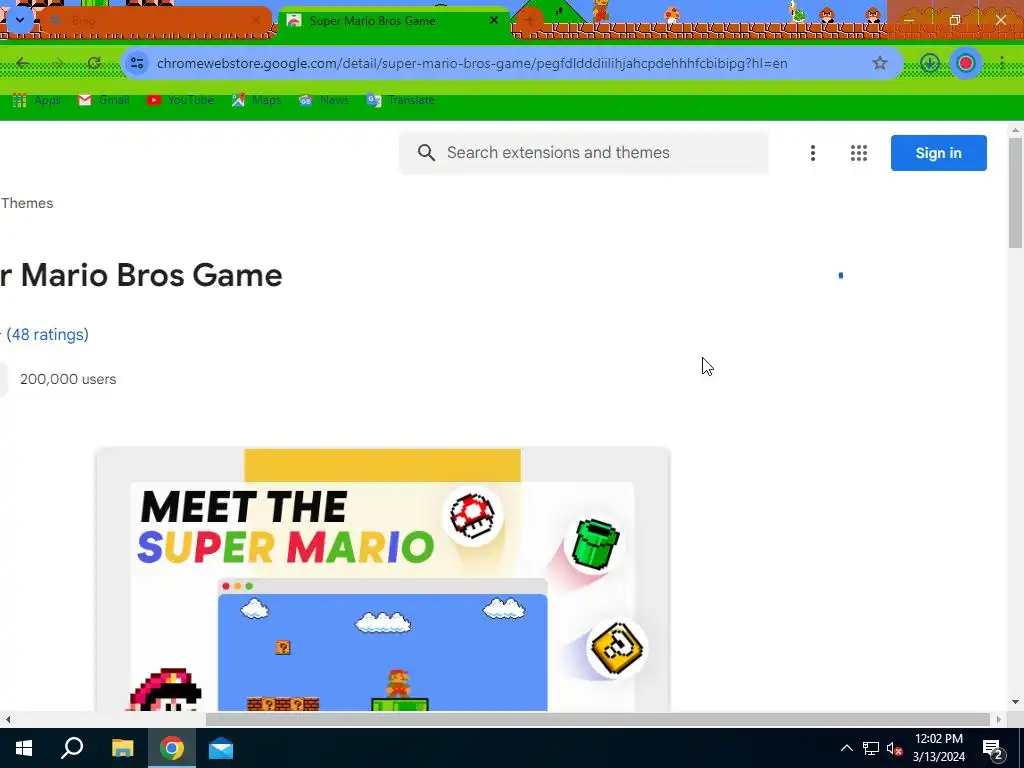The height and width of the screenshot is (768, 1024).
Task: Click the Mario Bros Game title heading
Action: point(141,275)
